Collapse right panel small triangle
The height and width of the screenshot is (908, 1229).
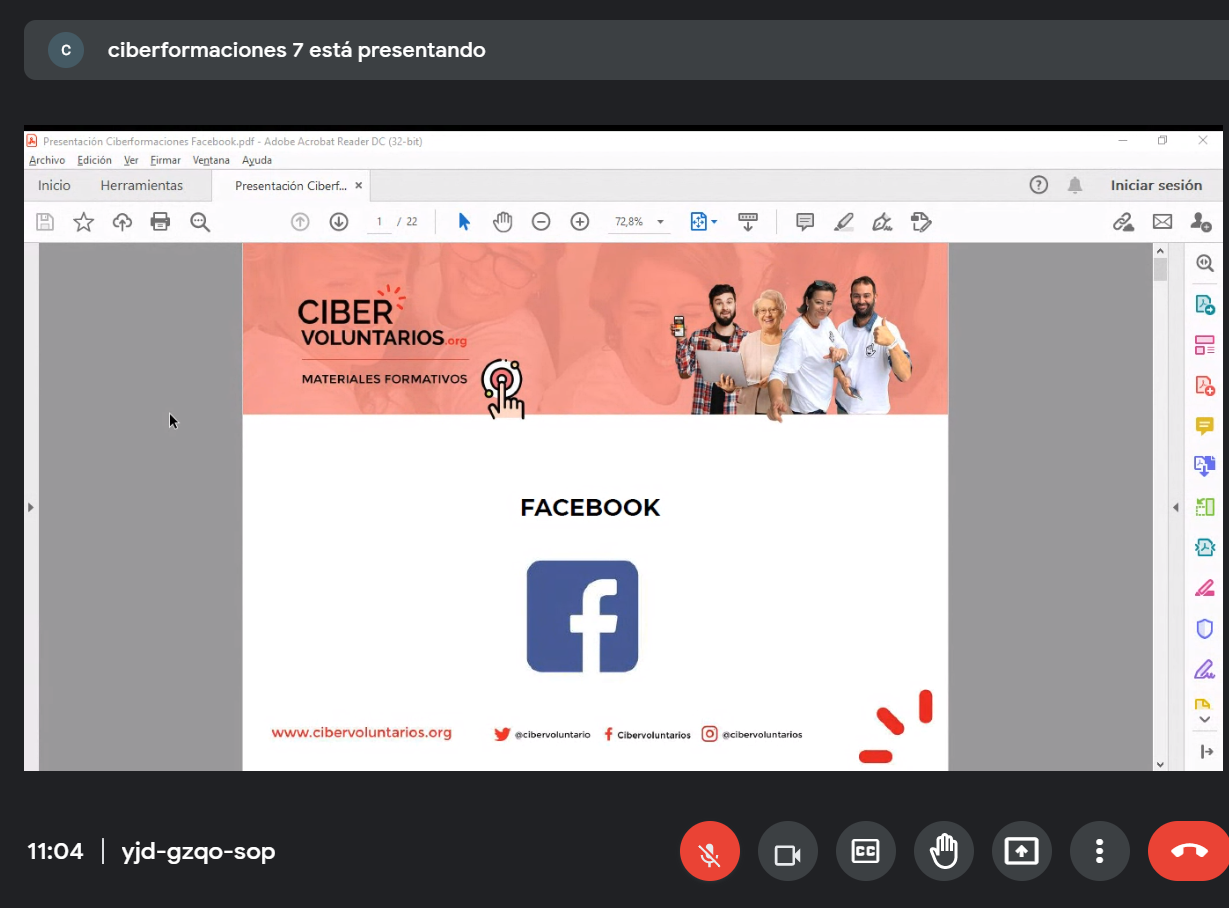coord(1176,508)
